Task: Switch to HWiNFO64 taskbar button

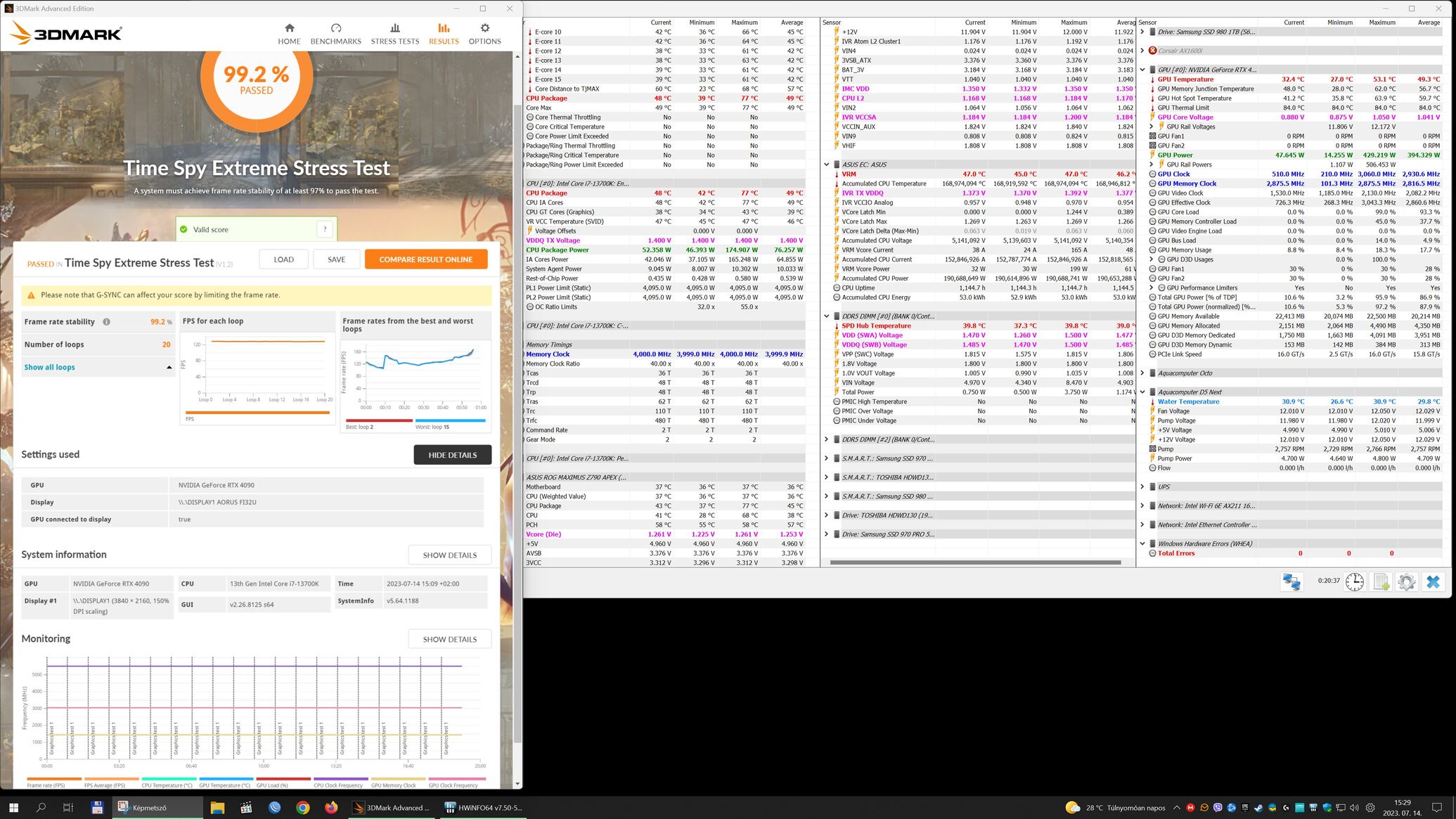Action: (484, 808)
